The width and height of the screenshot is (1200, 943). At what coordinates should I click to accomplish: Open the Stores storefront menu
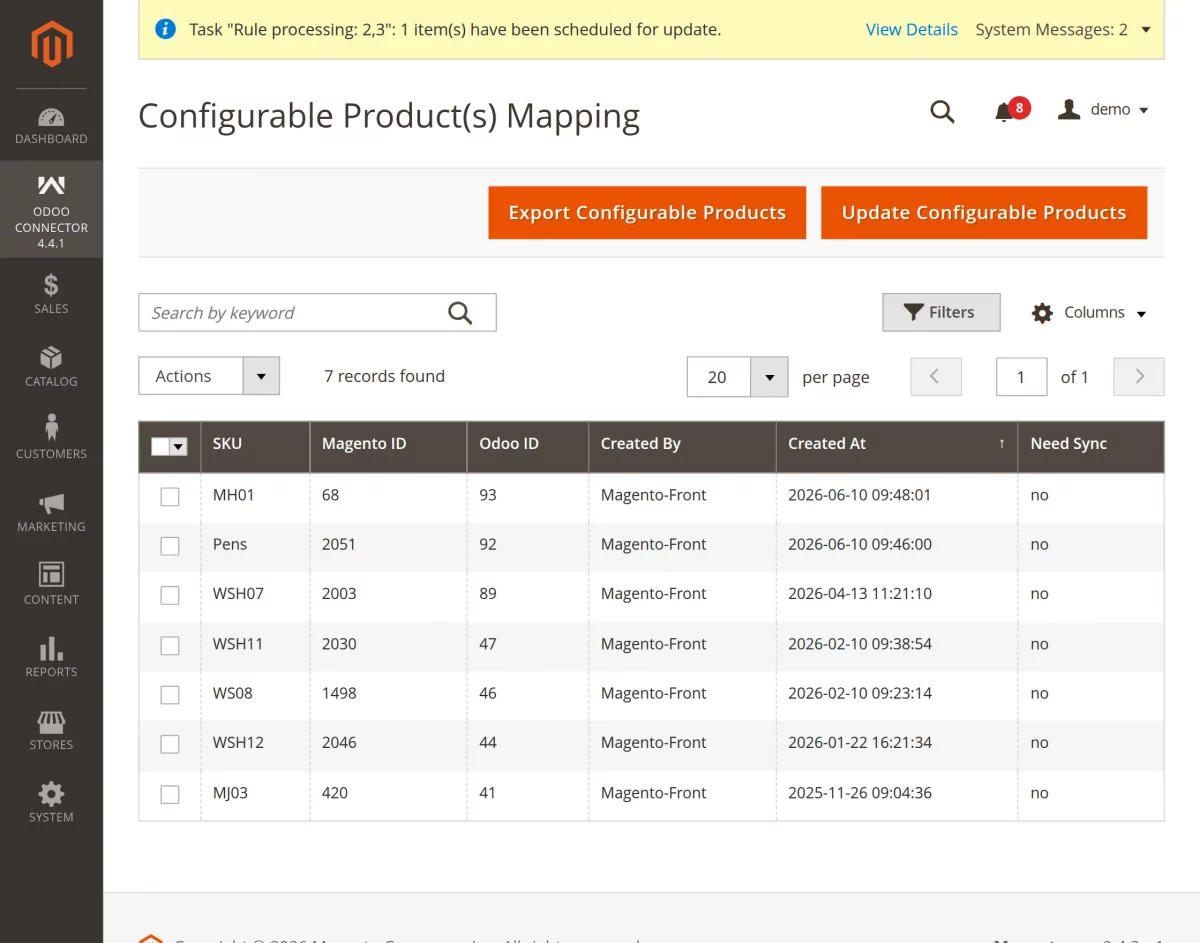51,730
